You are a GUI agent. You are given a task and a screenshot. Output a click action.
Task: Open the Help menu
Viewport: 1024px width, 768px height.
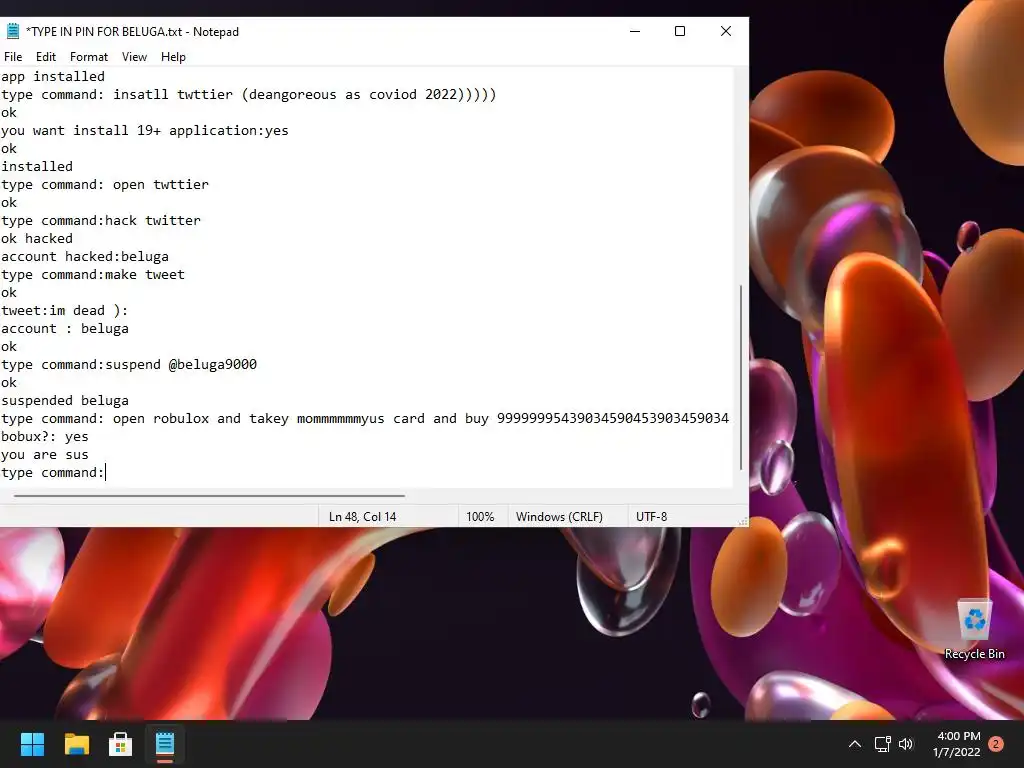point(173,57)
